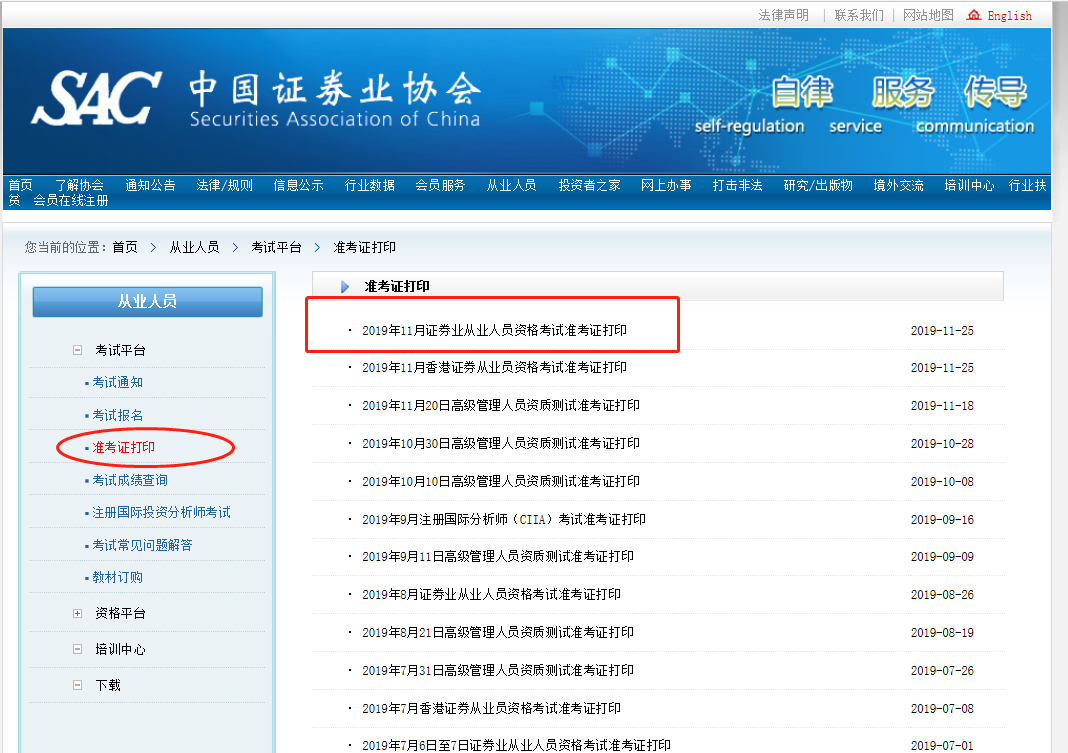Click blue triangle icon beside 准考证打印 heading
Screen dimensions: 1068x753
click(345, 287)
